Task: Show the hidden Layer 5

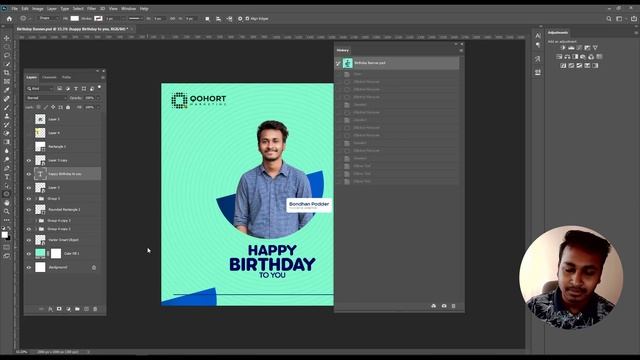Action: 29,119
